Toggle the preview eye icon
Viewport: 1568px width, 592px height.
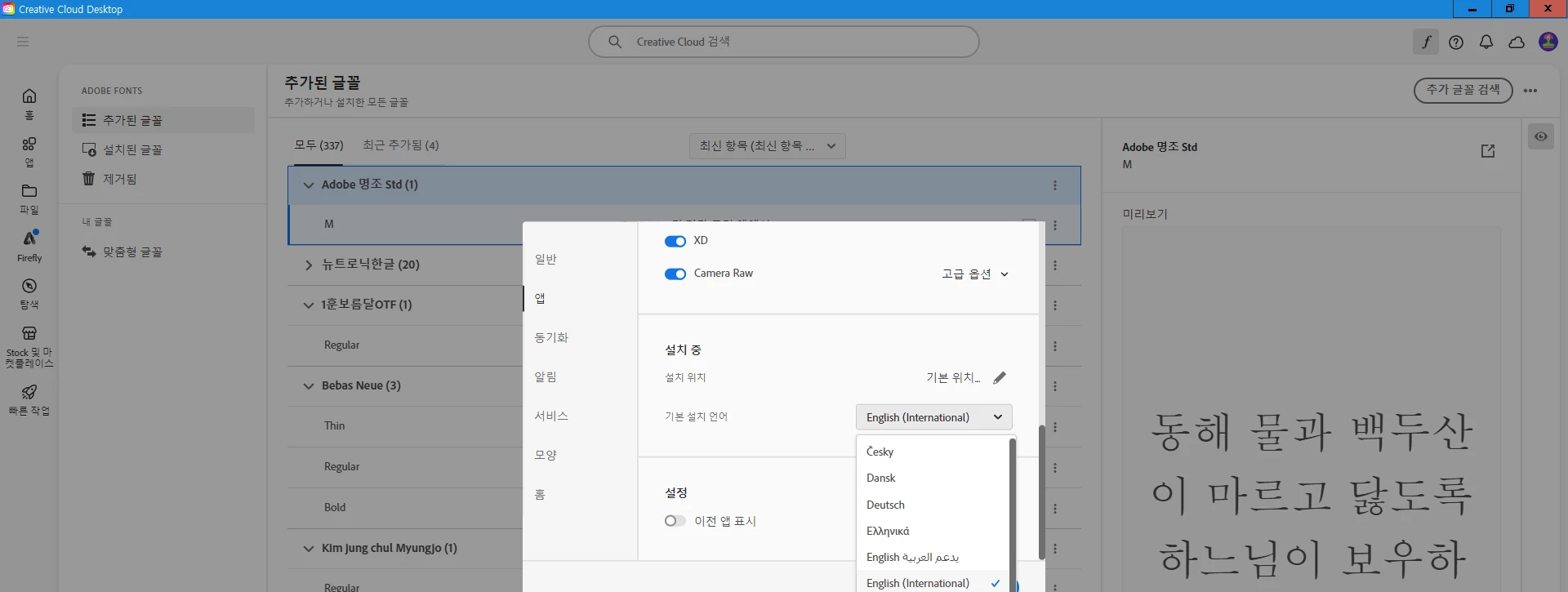(x=1540, y=136)
